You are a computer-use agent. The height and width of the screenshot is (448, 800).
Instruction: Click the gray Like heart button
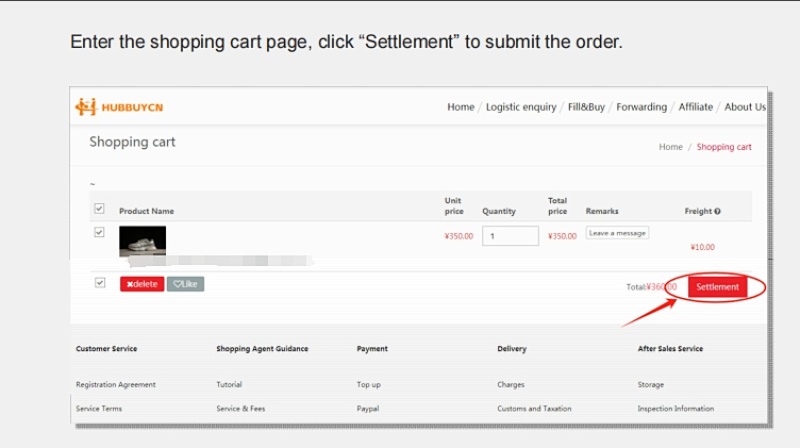[185, 284]
